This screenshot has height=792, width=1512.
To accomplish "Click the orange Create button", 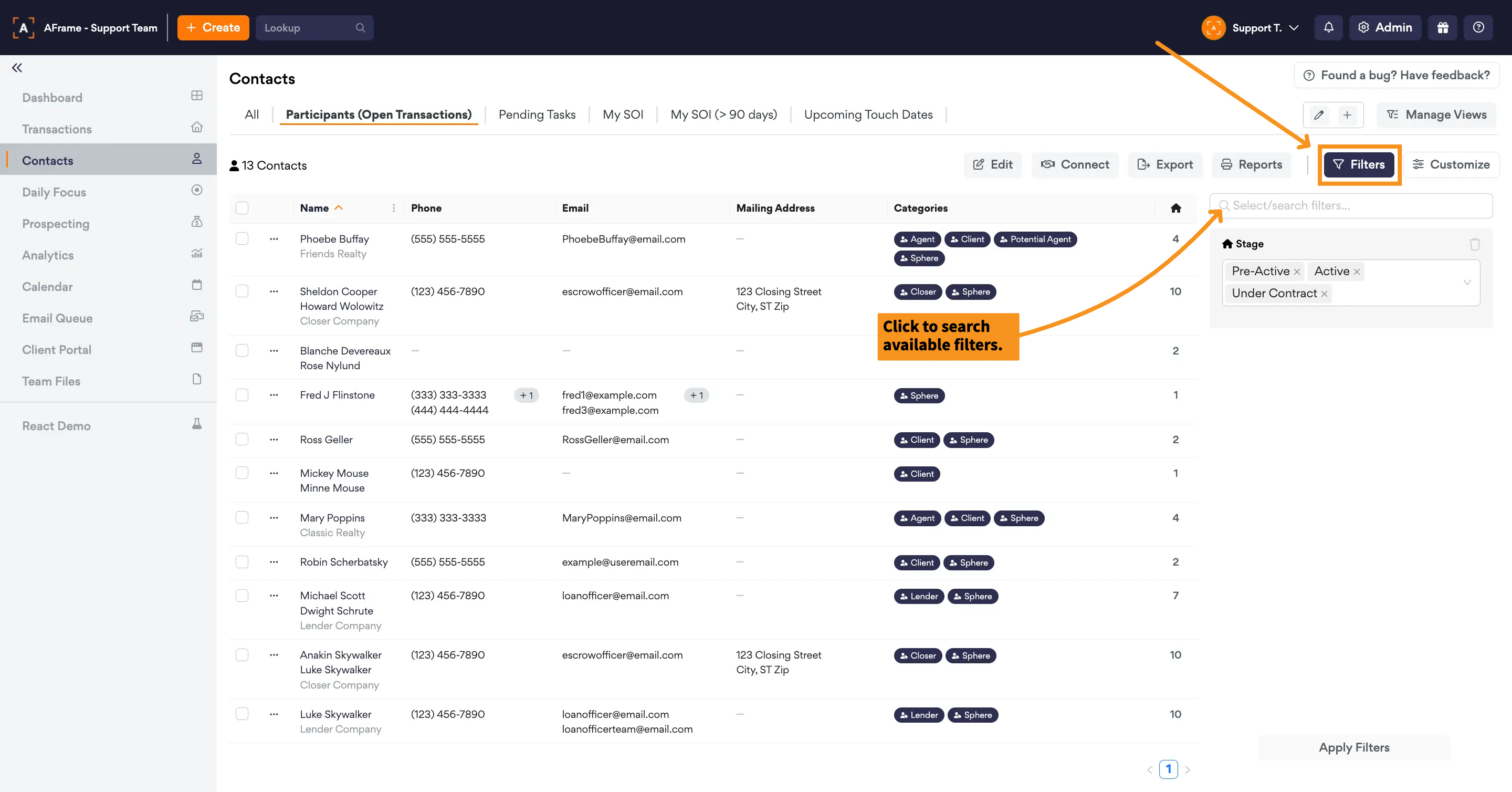I will (x=213, y=28).
